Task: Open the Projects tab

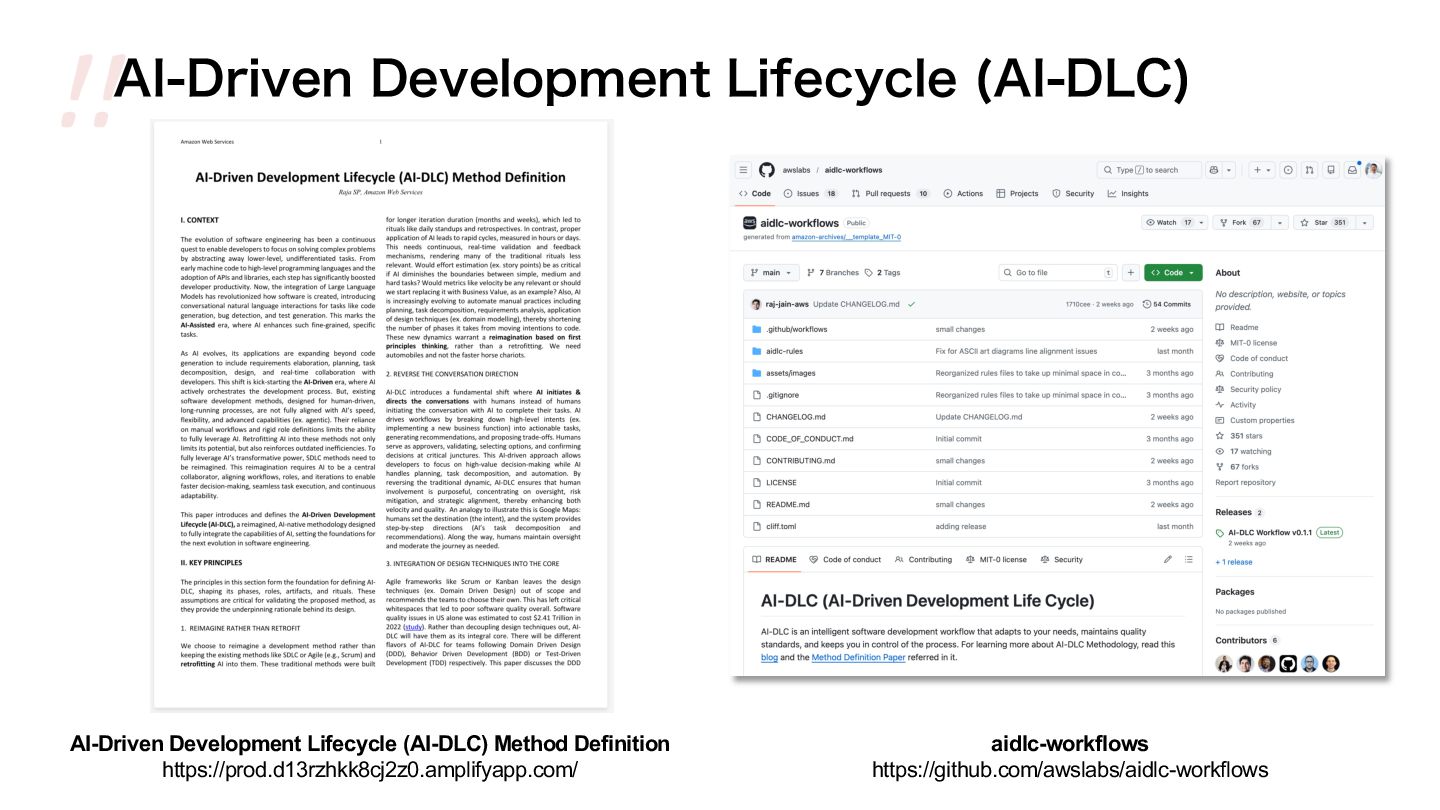Action: click(1017, 194)
